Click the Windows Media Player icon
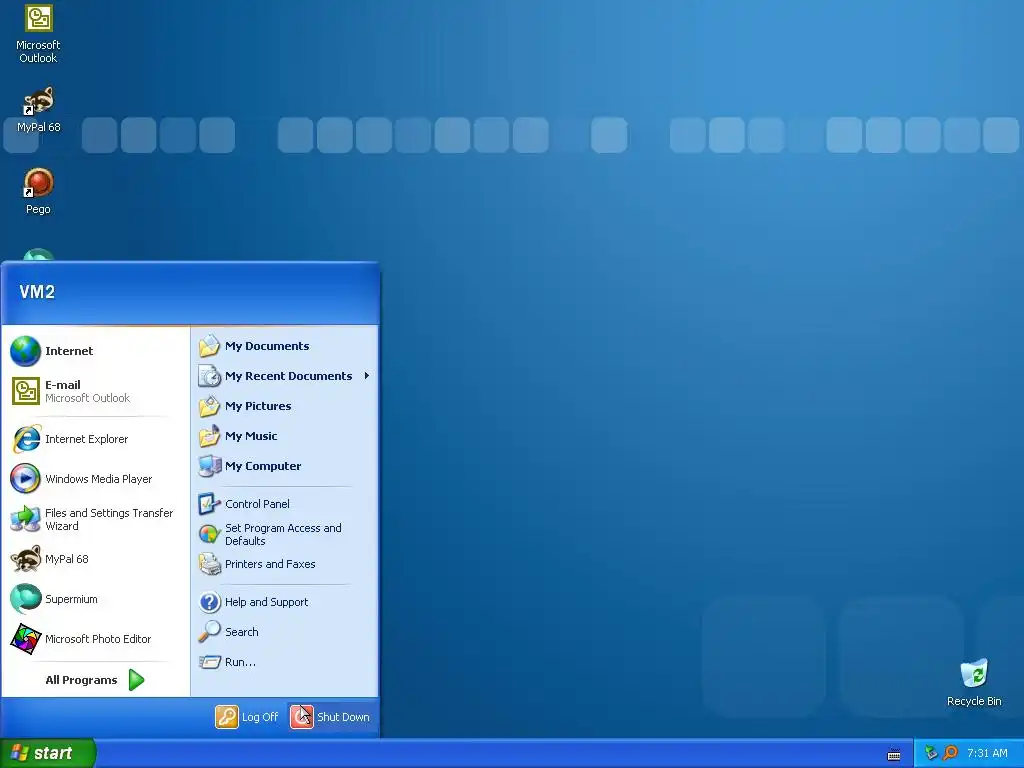Screen dimensions: 1024x768 click(25, 479)
